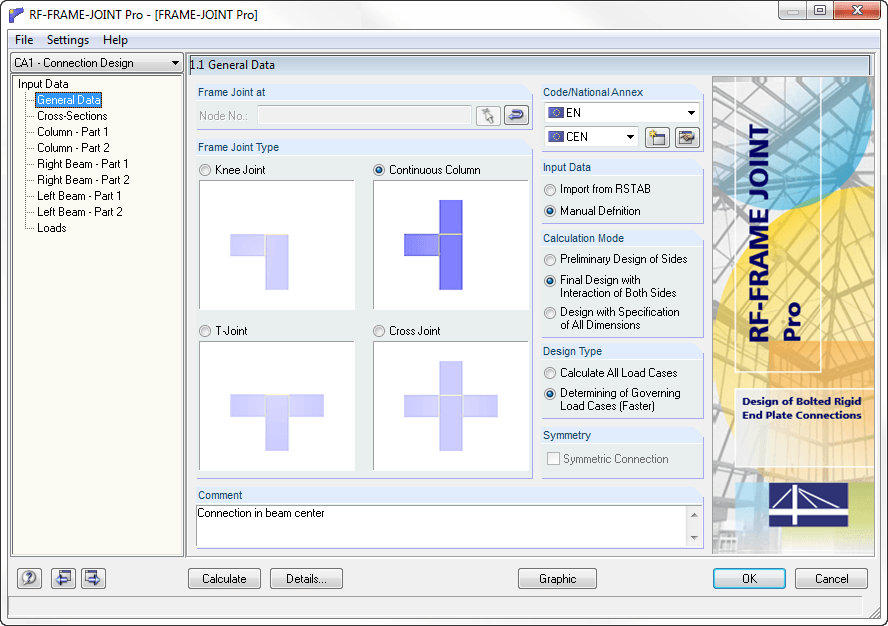
Task: Edit annex parameters via the hand icon
Action: (x=686, y=137)
